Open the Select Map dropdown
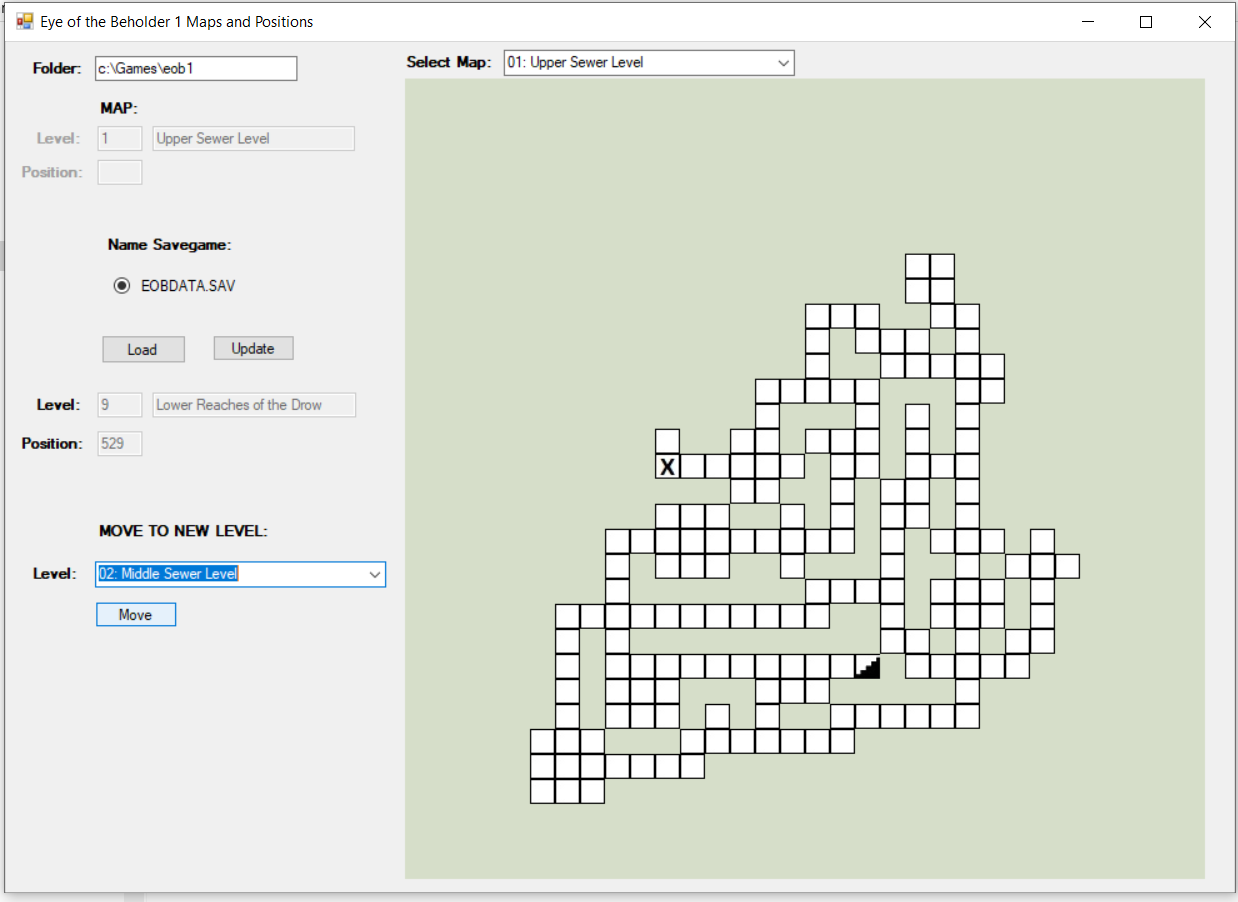The image size is (1238, 902). (649, 62)
